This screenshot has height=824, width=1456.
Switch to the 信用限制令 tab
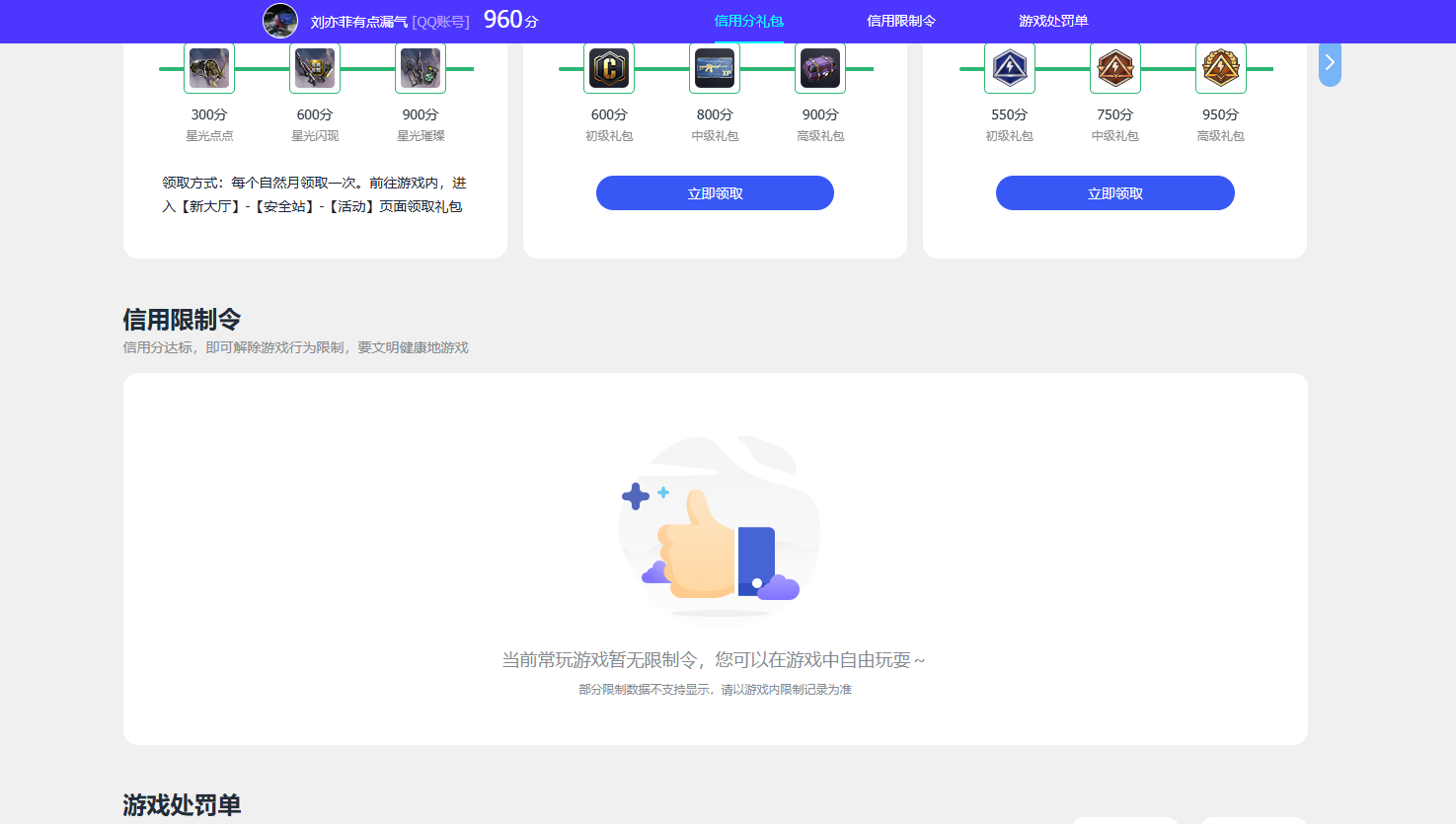899,20
